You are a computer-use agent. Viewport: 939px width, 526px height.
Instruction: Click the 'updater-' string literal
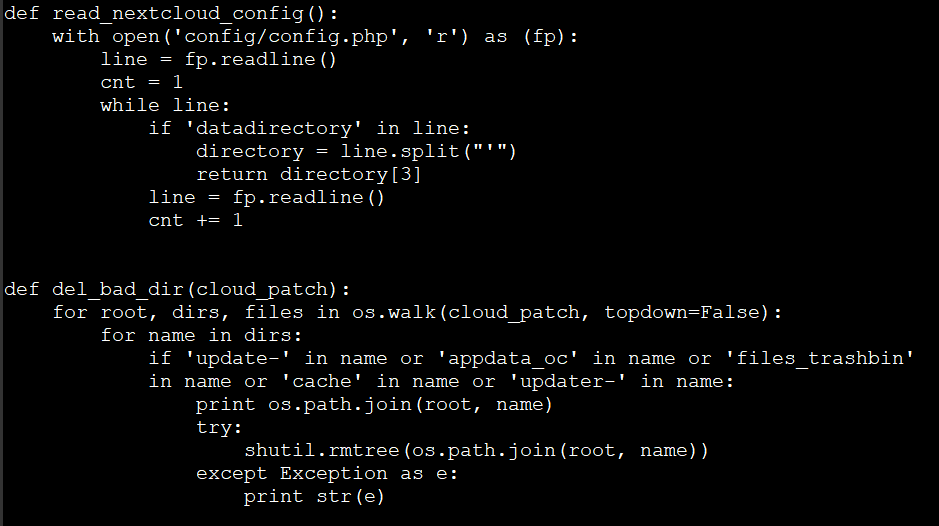tap(568, 381)
